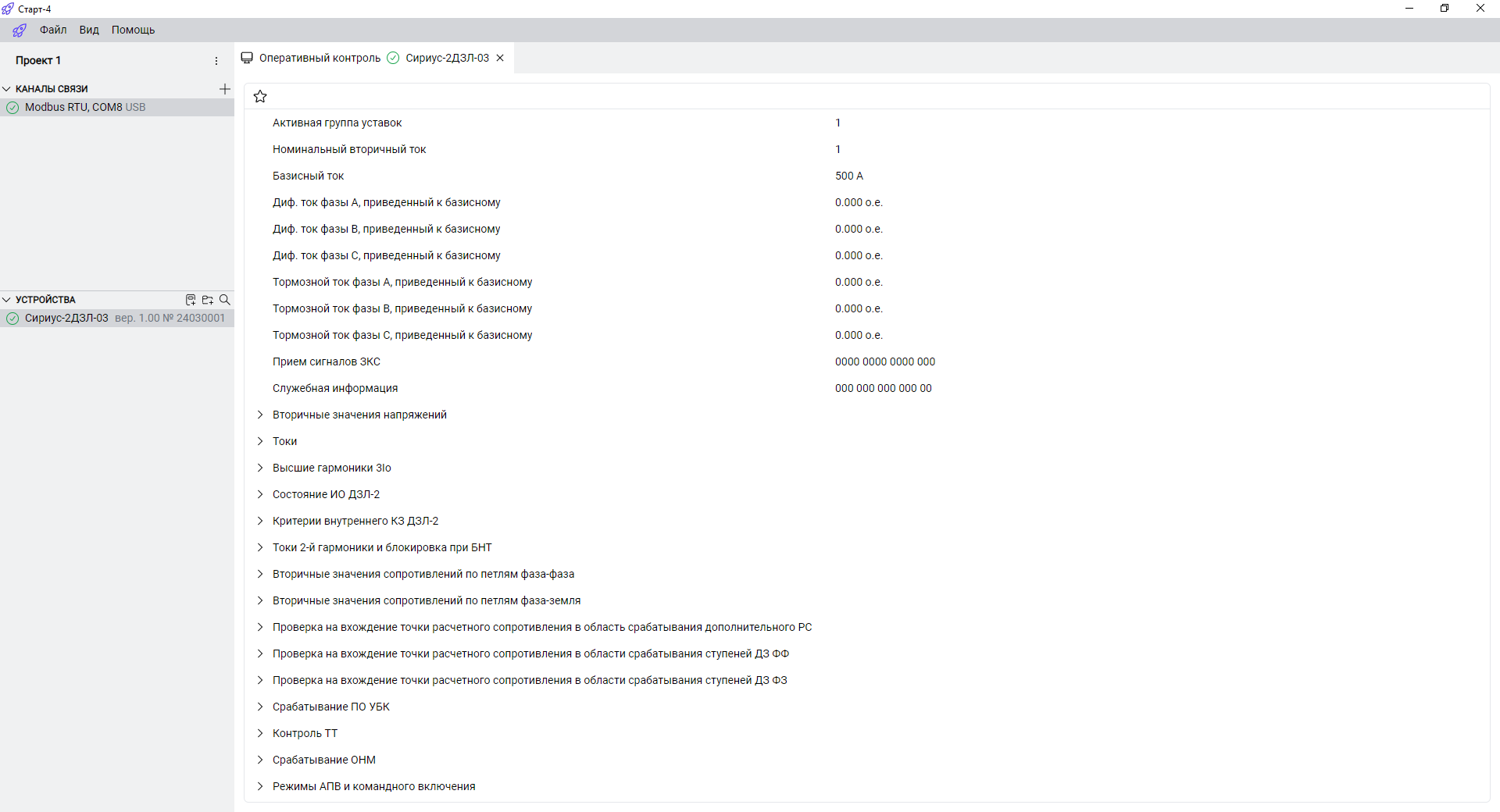Close the Сириус-2ДЗЛ-03 tab
The width and height of the screenshot is (1500, 812).
500,58
